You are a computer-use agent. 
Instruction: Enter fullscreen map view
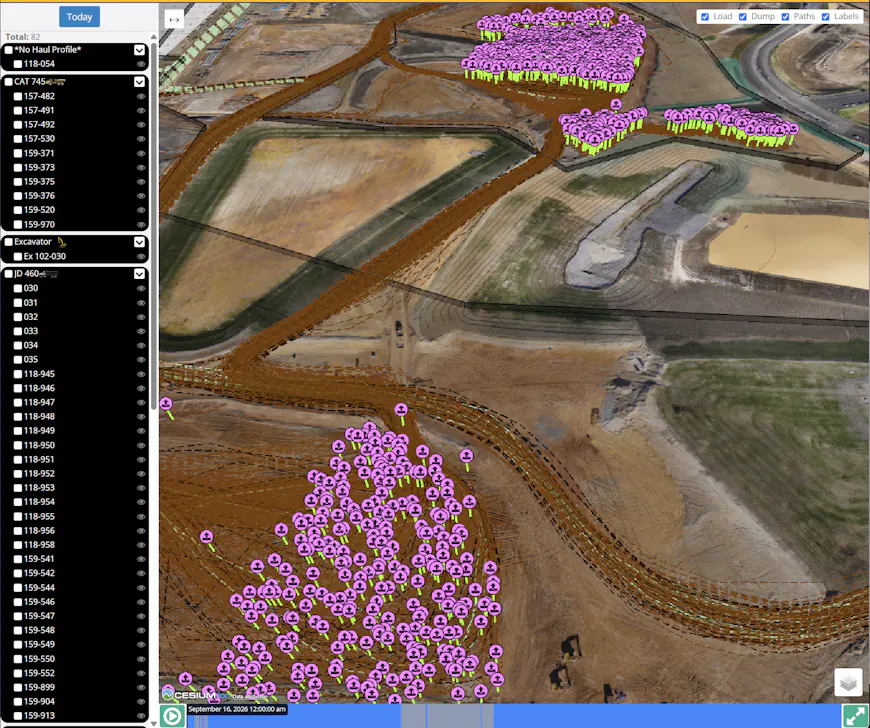click(x=855, y=716)
